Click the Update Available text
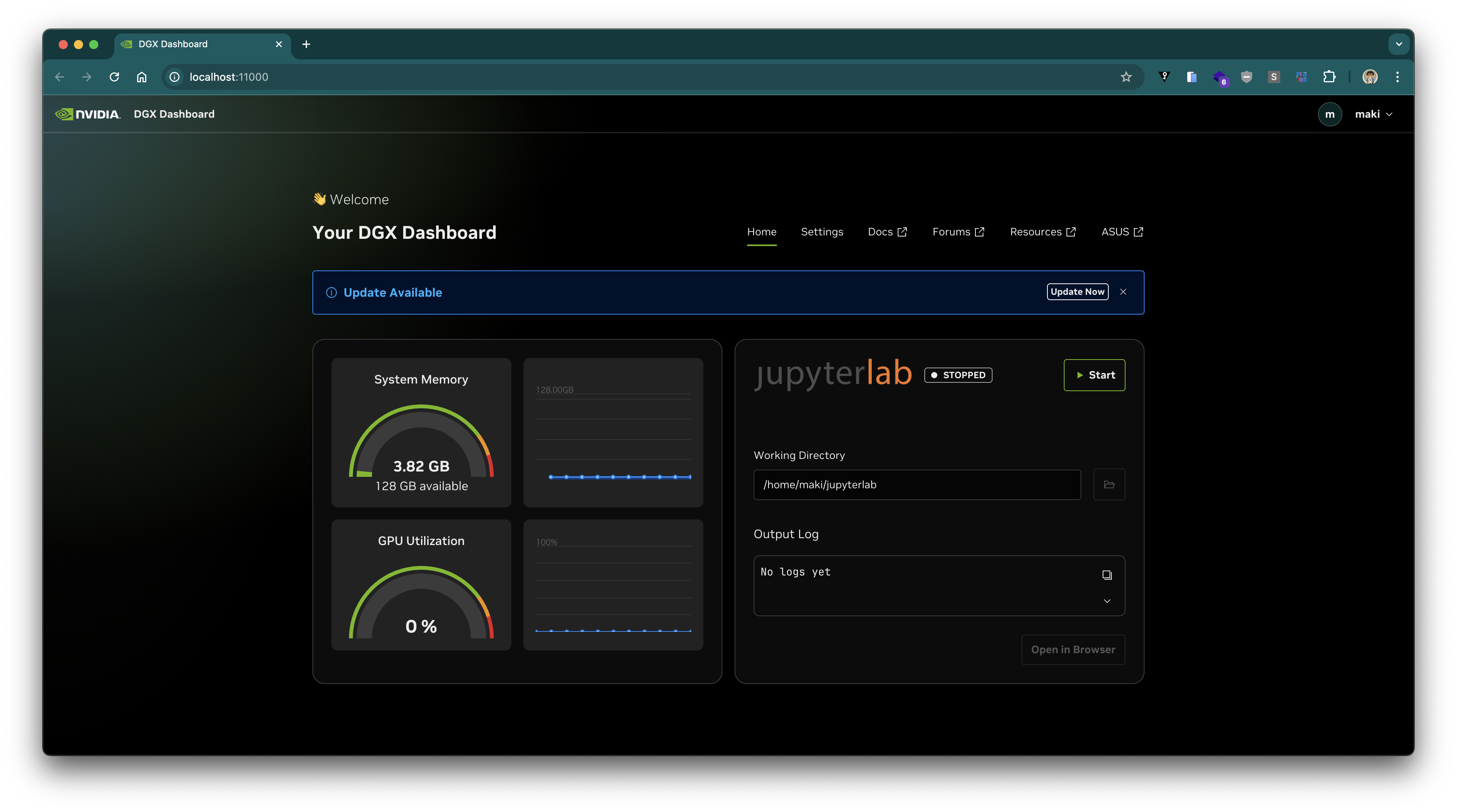The width and height of the screenshot is (1457, 812). tap(392, 293)
